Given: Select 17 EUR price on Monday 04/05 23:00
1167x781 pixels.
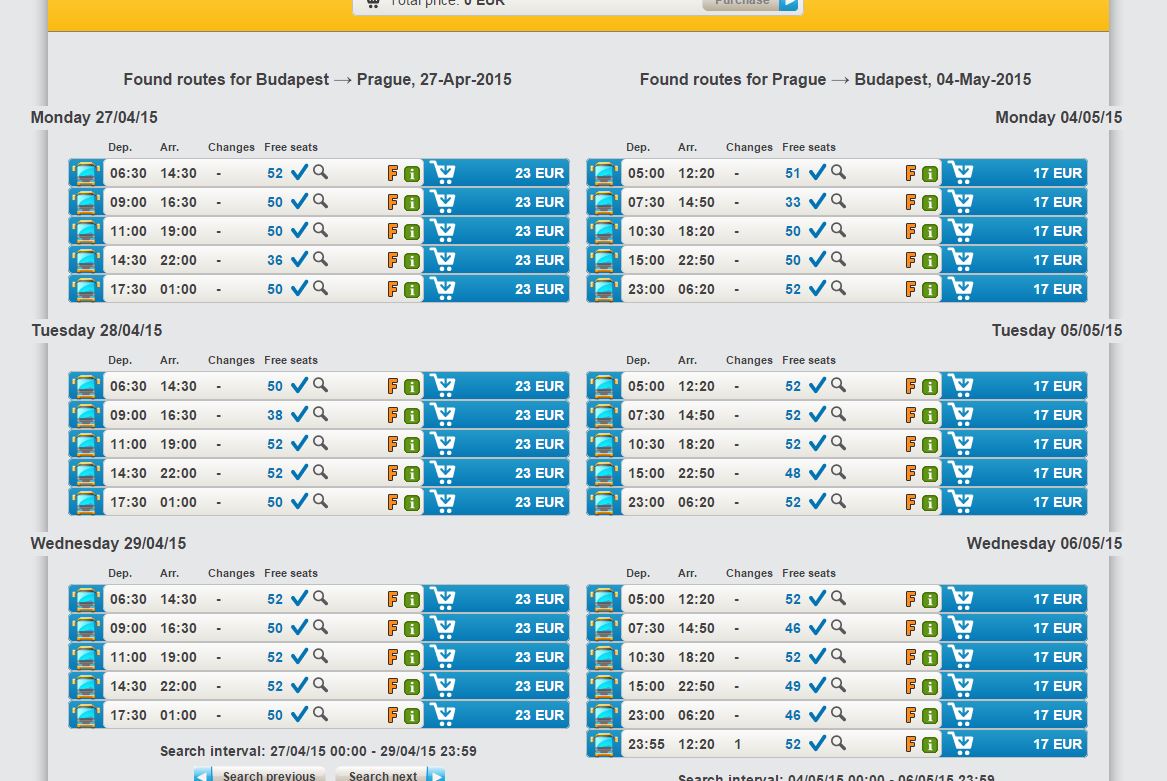Looking at the screenshot, I should 1057,289.
